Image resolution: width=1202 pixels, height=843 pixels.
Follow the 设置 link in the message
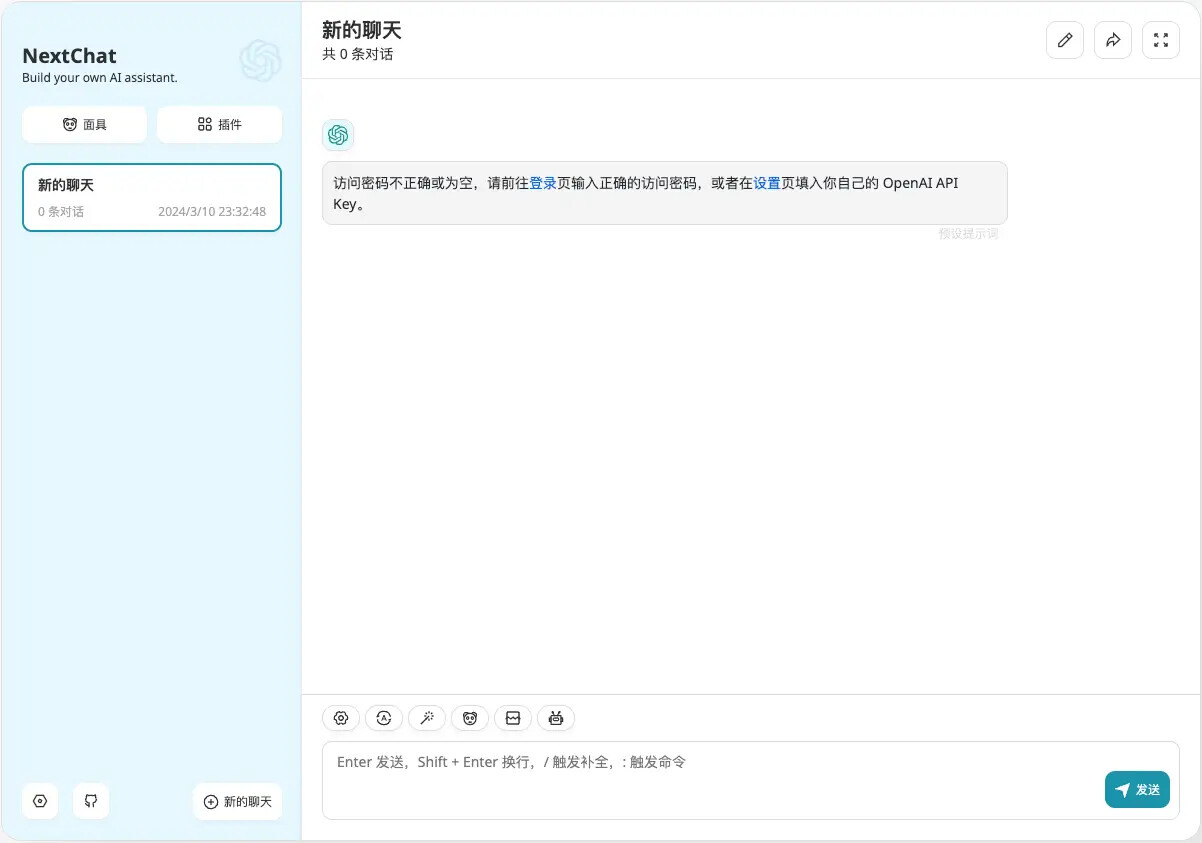(767, 183)
